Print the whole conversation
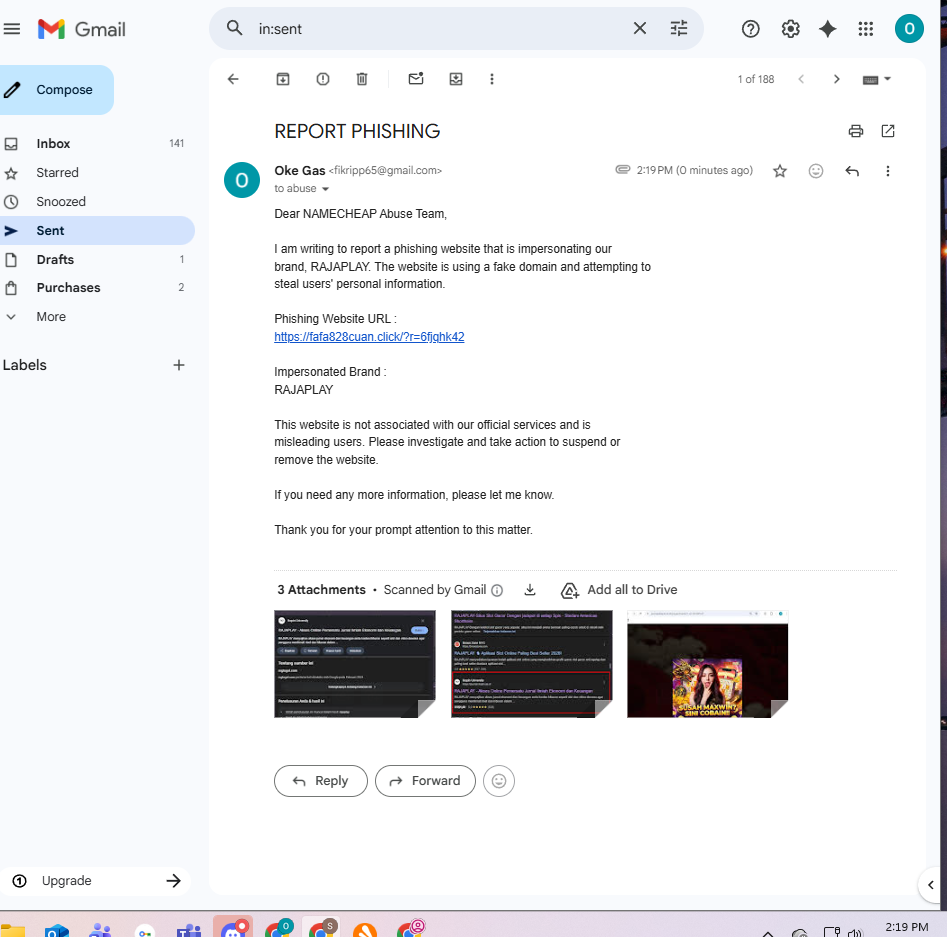The width and height of the screenshot is (947, 937). [856, 131]
